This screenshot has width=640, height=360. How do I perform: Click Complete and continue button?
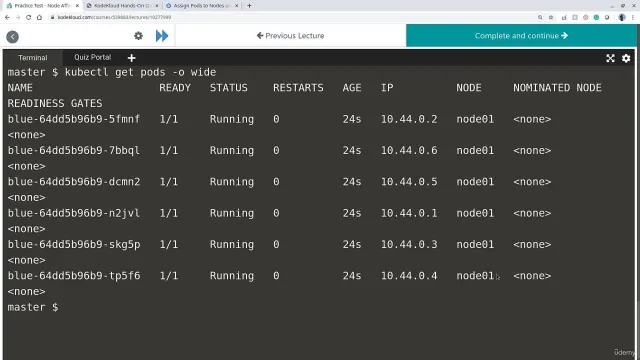(521, 36)
